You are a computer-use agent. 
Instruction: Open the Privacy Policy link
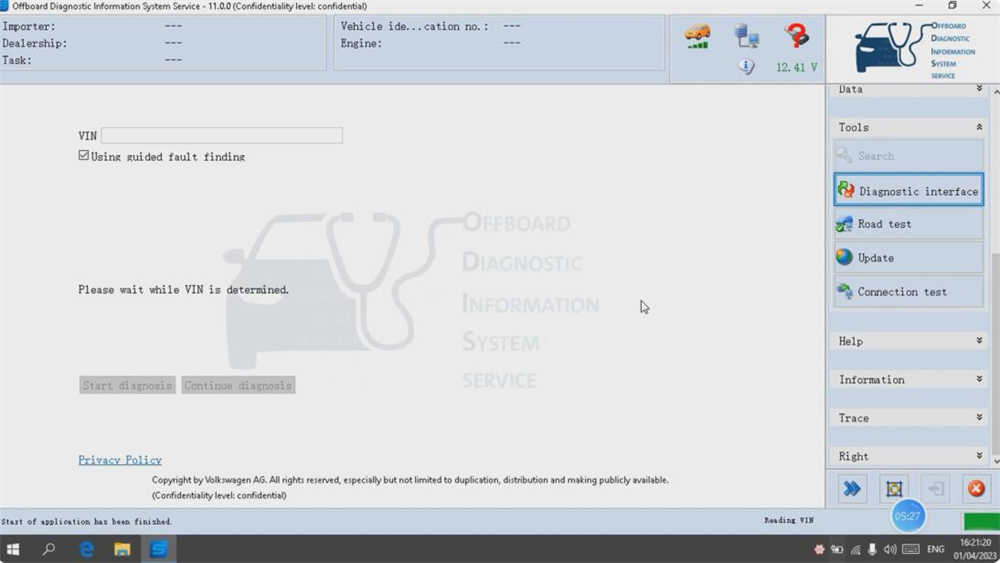pos(120,460)
